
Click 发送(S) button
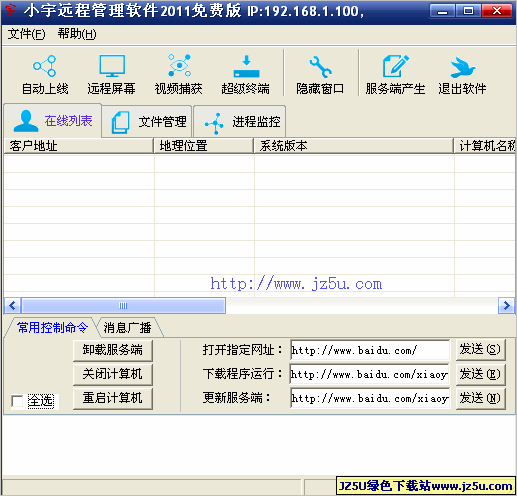click(x=480, y=350)
